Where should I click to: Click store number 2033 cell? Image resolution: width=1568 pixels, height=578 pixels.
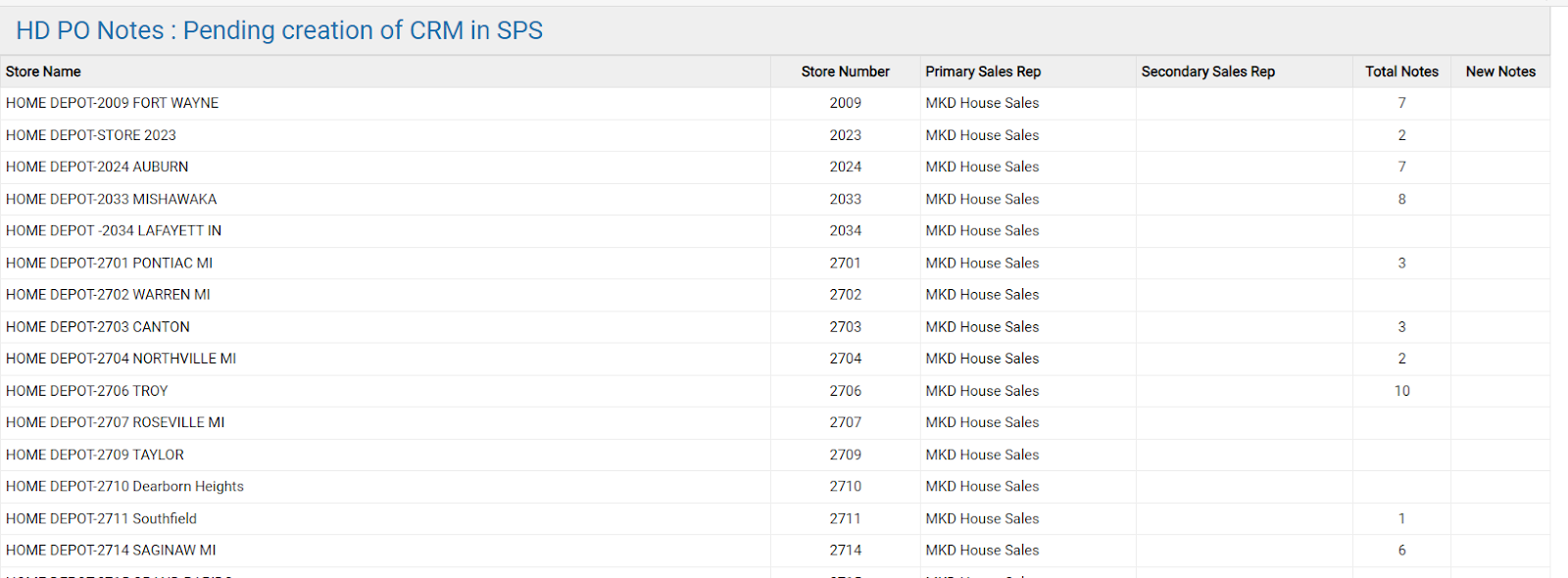[845, 199]
